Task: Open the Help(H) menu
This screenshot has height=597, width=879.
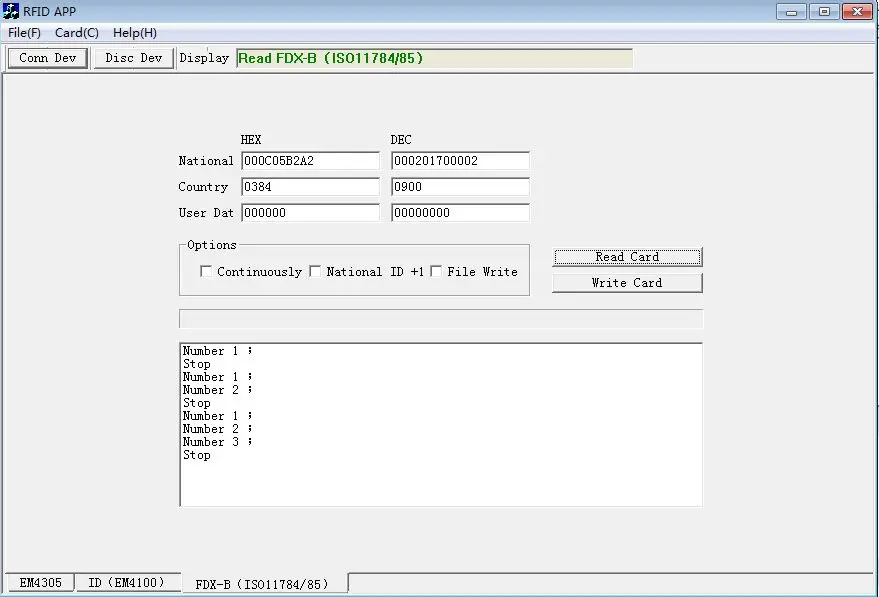Action: tap(135, 33)
